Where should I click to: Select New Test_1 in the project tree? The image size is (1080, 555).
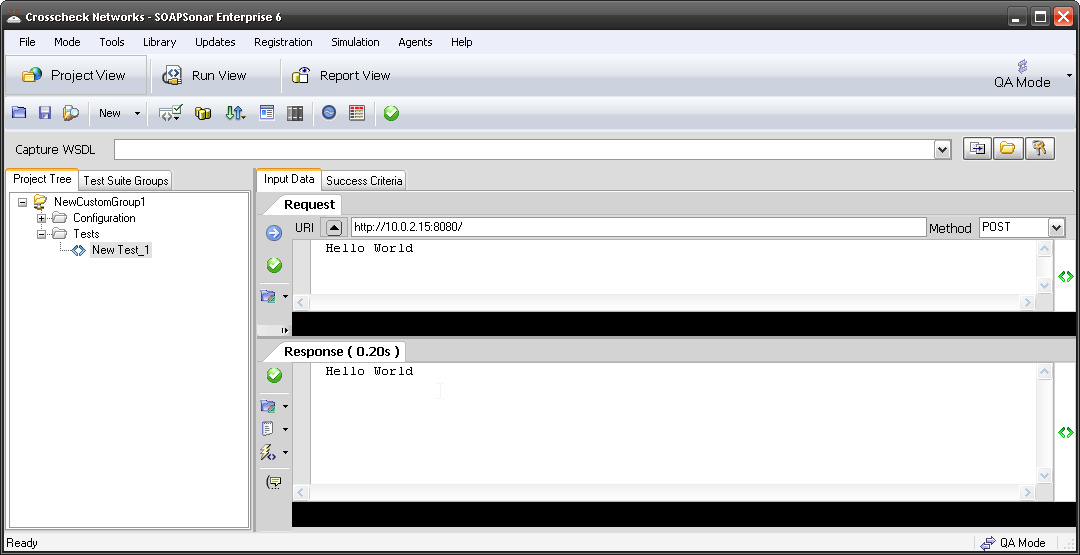pyautogui.click(x=121, y=250)
